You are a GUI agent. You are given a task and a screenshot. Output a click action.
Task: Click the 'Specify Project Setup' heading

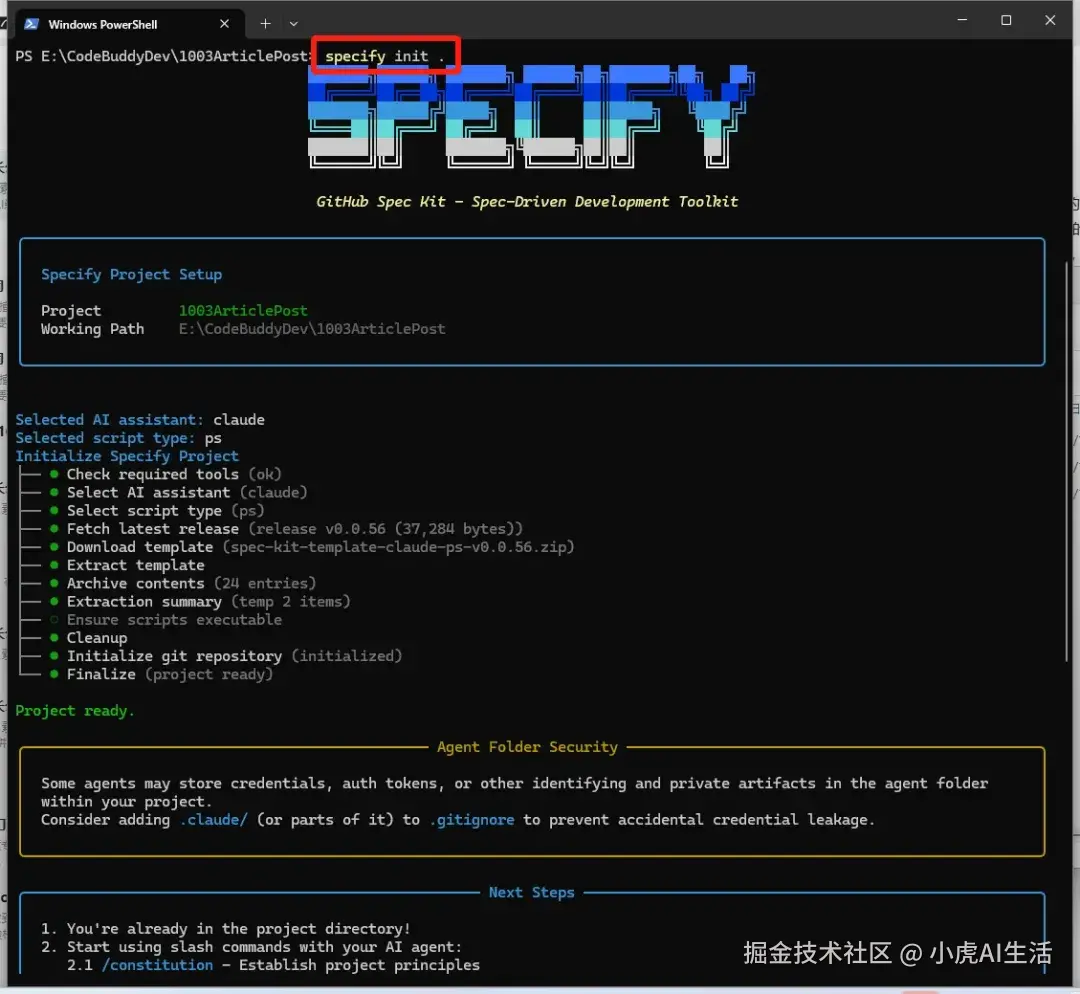click(x=132, y=274)
